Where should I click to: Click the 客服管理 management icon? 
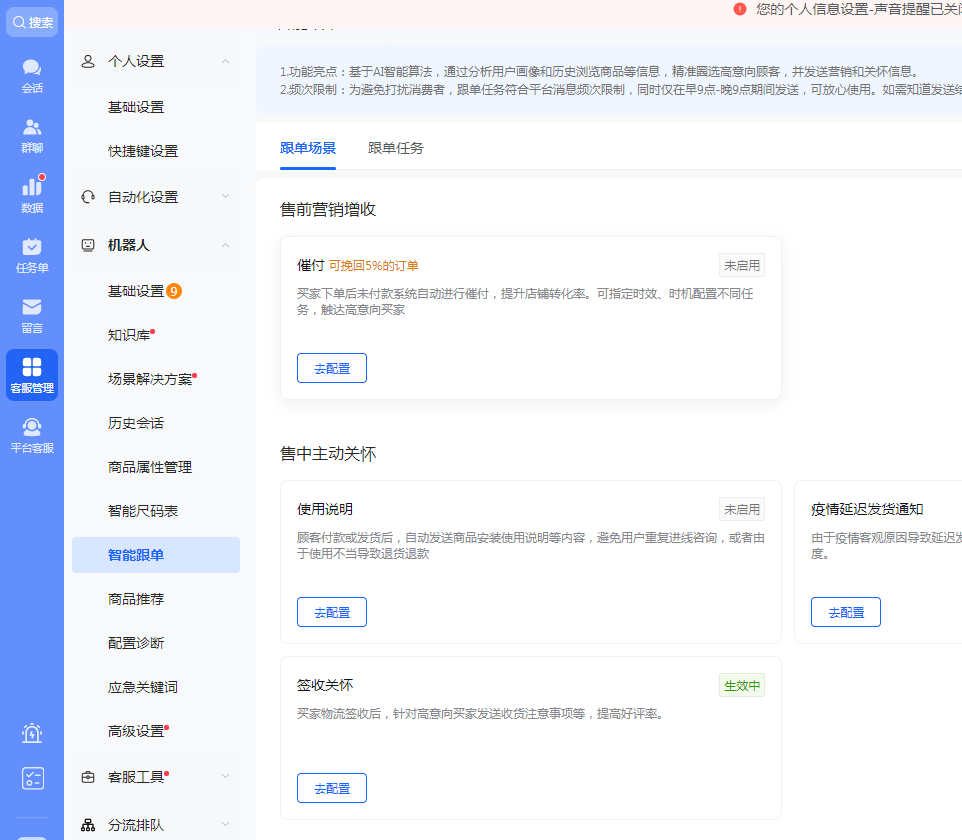(x=31, y=372)
